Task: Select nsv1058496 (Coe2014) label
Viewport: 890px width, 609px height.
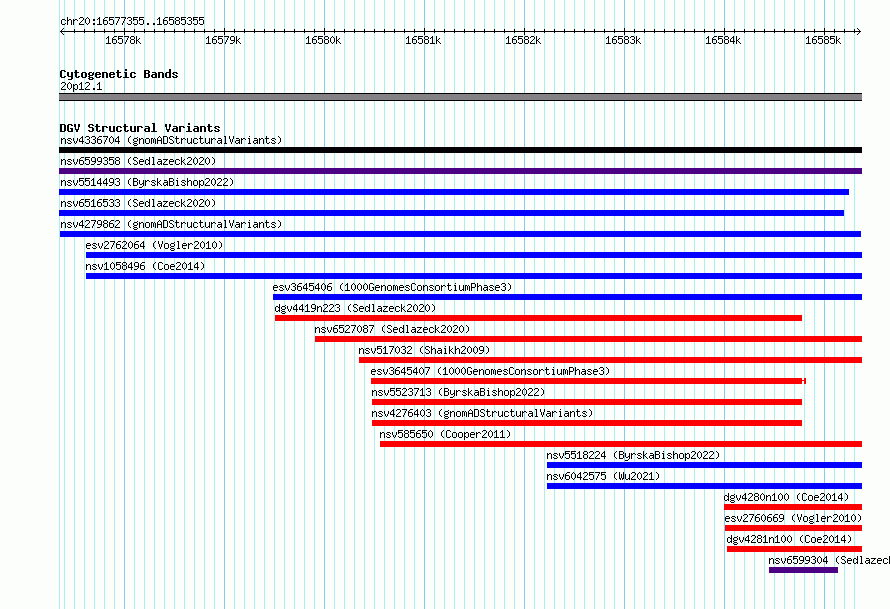Action: tap(145, 266)
